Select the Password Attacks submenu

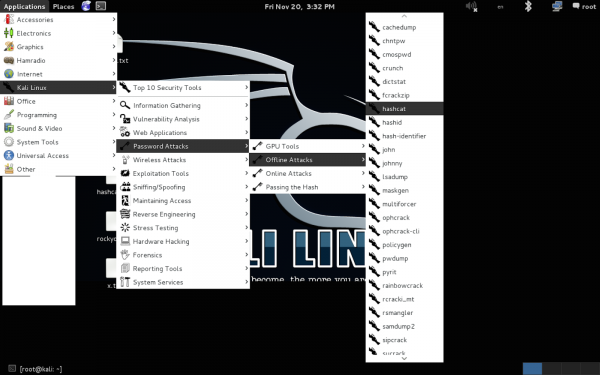click(183, 146)
